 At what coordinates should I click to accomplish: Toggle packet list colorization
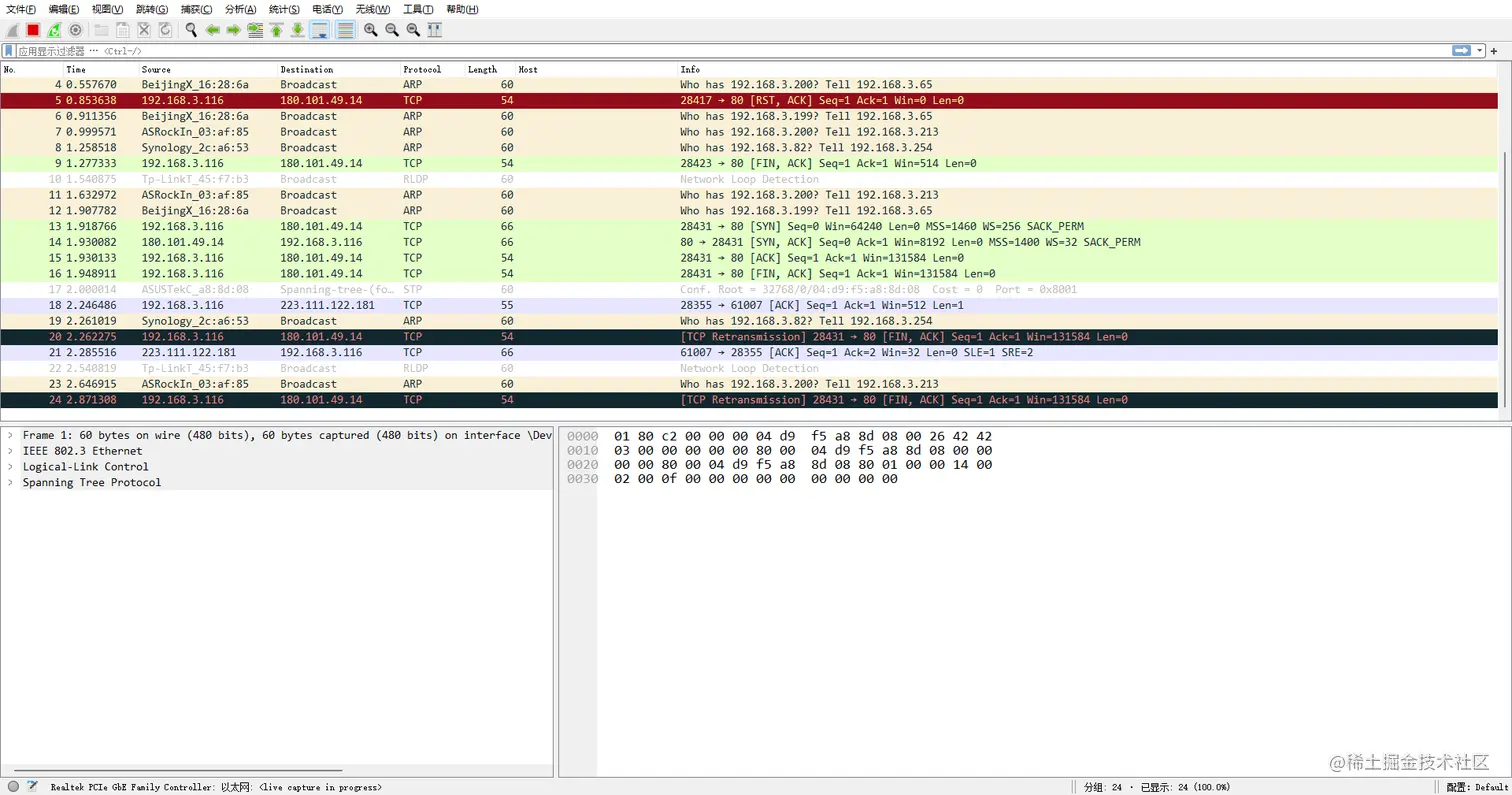point(345,30)
